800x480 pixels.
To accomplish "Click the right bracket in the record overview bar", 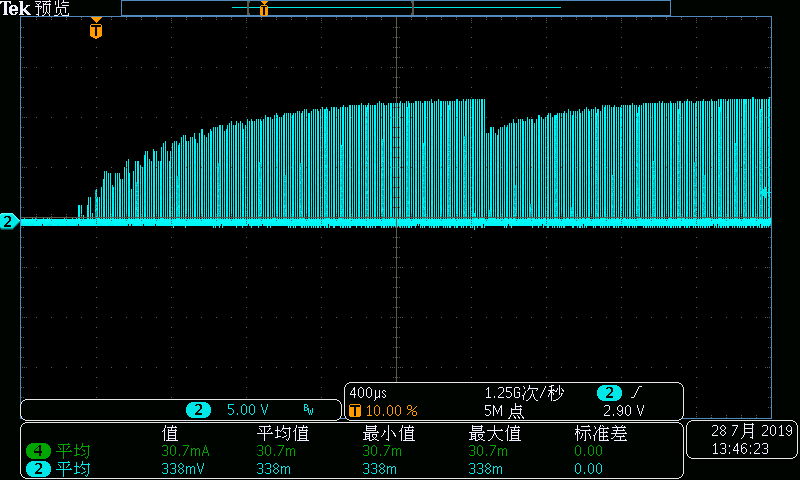I will pos(412,8).
